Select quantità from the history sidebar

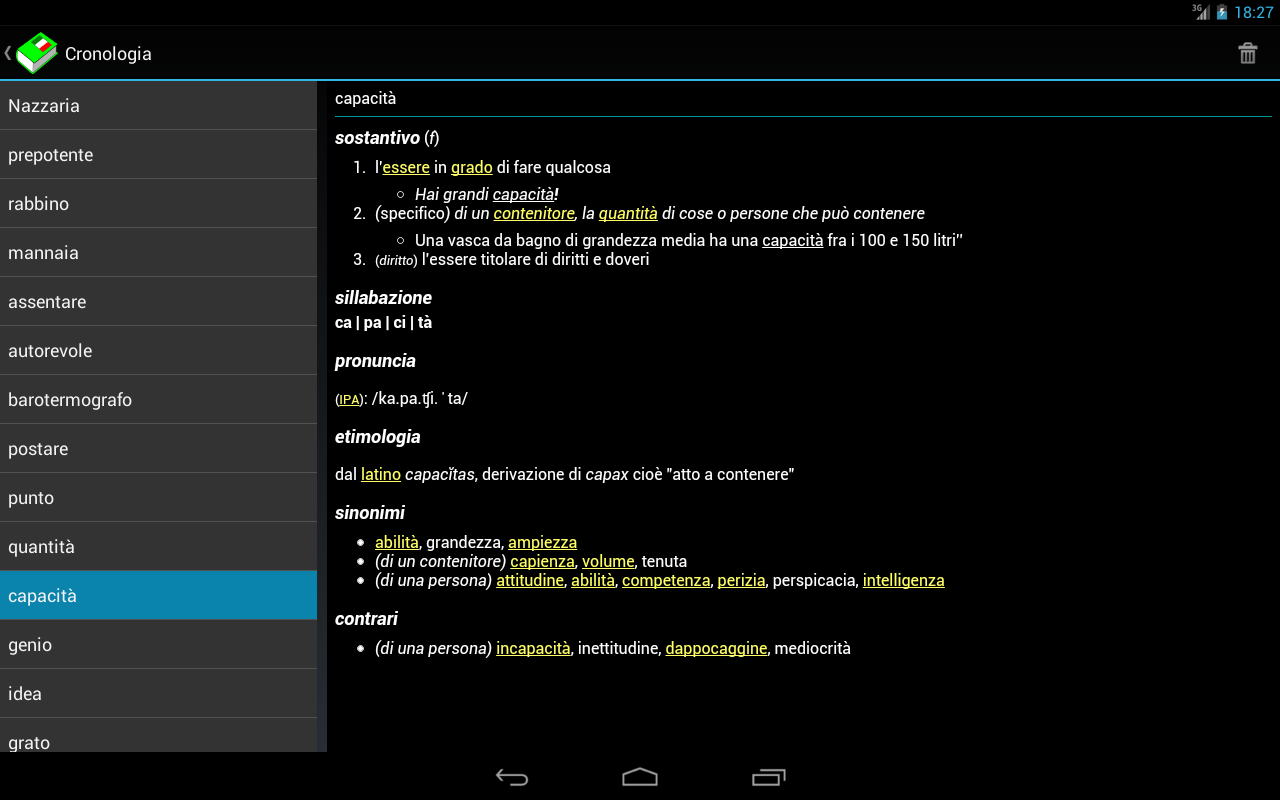point(160,546)
